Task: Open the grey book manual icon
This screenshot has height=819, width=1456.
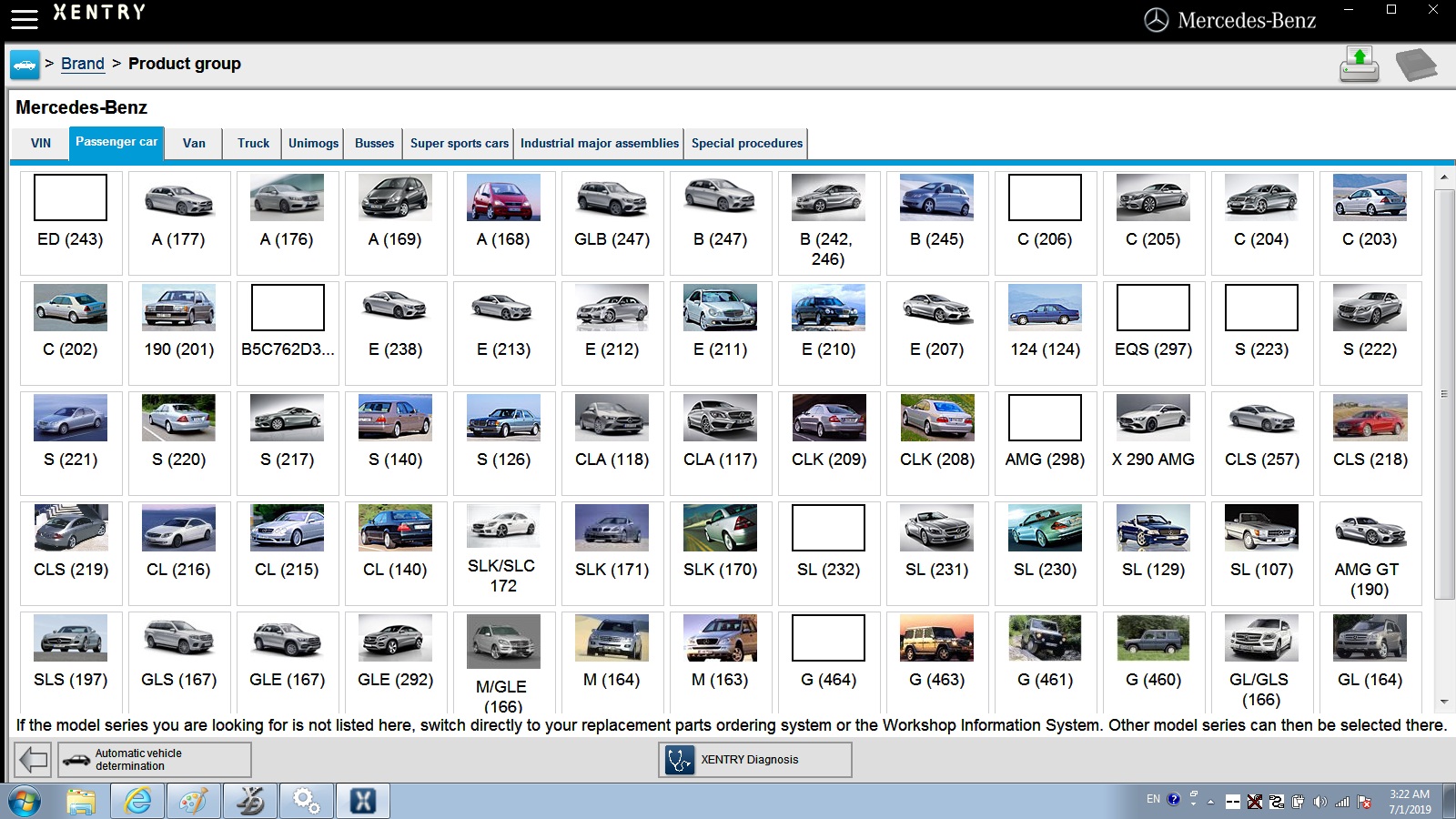Action: click(x=1415, y=65)
